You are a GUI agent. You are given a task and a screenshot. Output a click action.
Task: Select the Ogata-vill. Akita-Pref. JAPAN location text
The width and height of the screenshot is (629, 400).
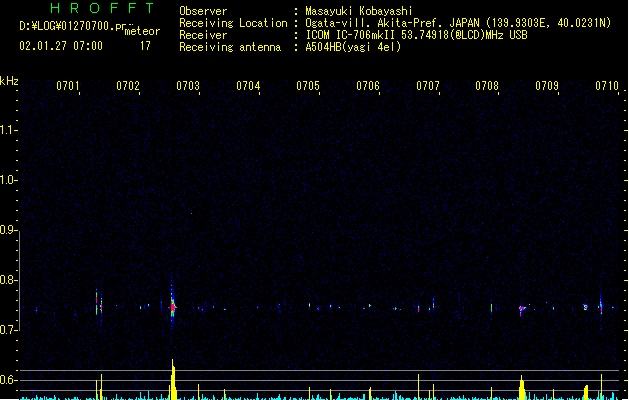pyautogui.click(x=393, y=23)
